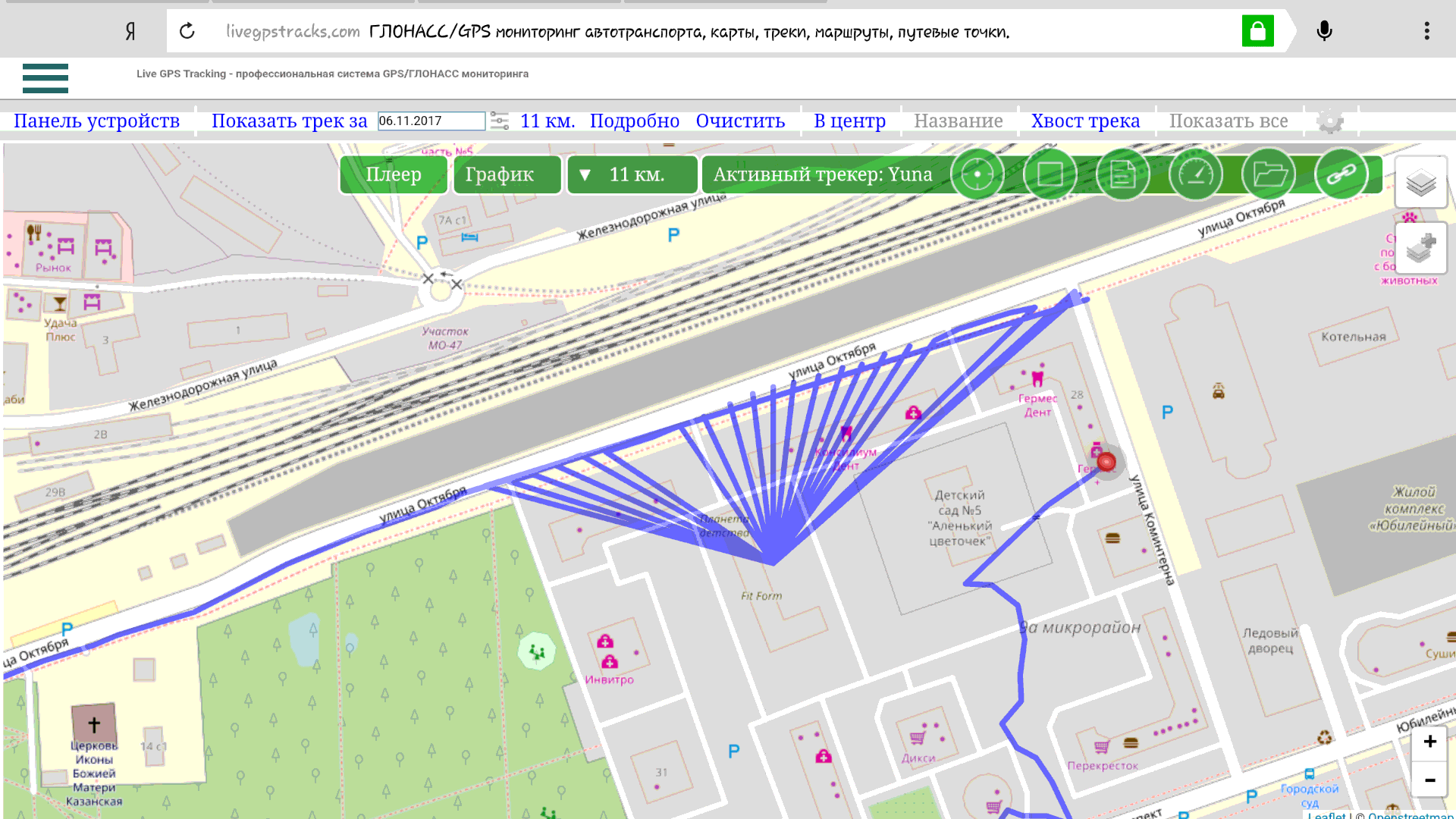Viewport: 1456px width, 819px height.
Task: Open track filter settings sliders icon
Action: point(500,121)
